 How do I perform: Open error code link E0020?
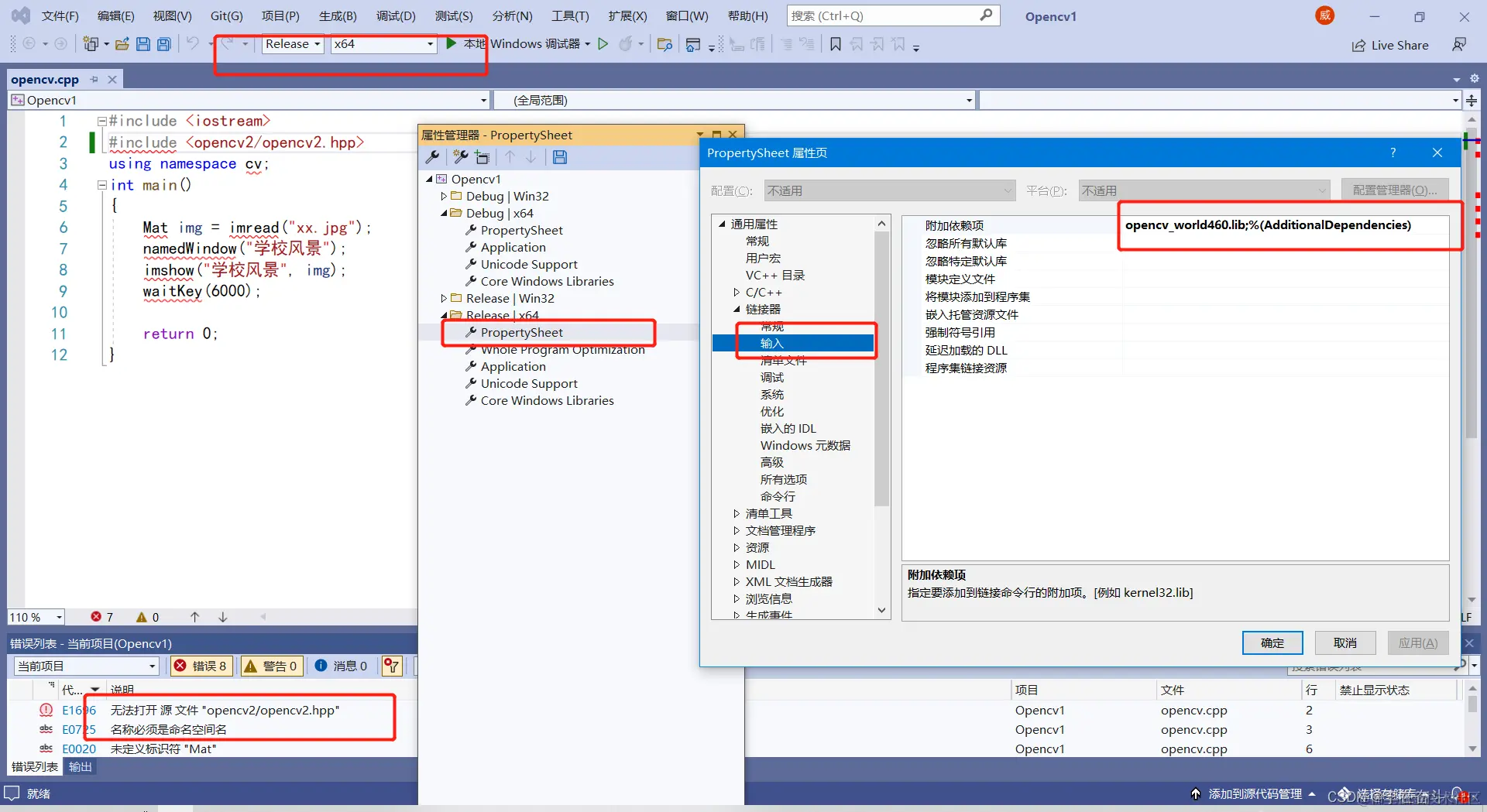click(x=79, y=749)
